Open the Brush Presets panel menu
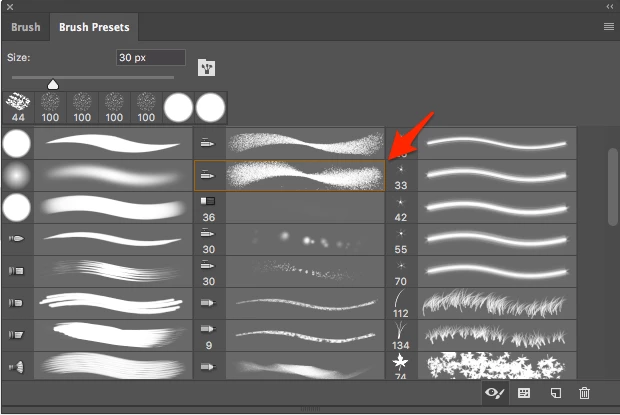This screenshot has height=415, width=620. (609, 27)
